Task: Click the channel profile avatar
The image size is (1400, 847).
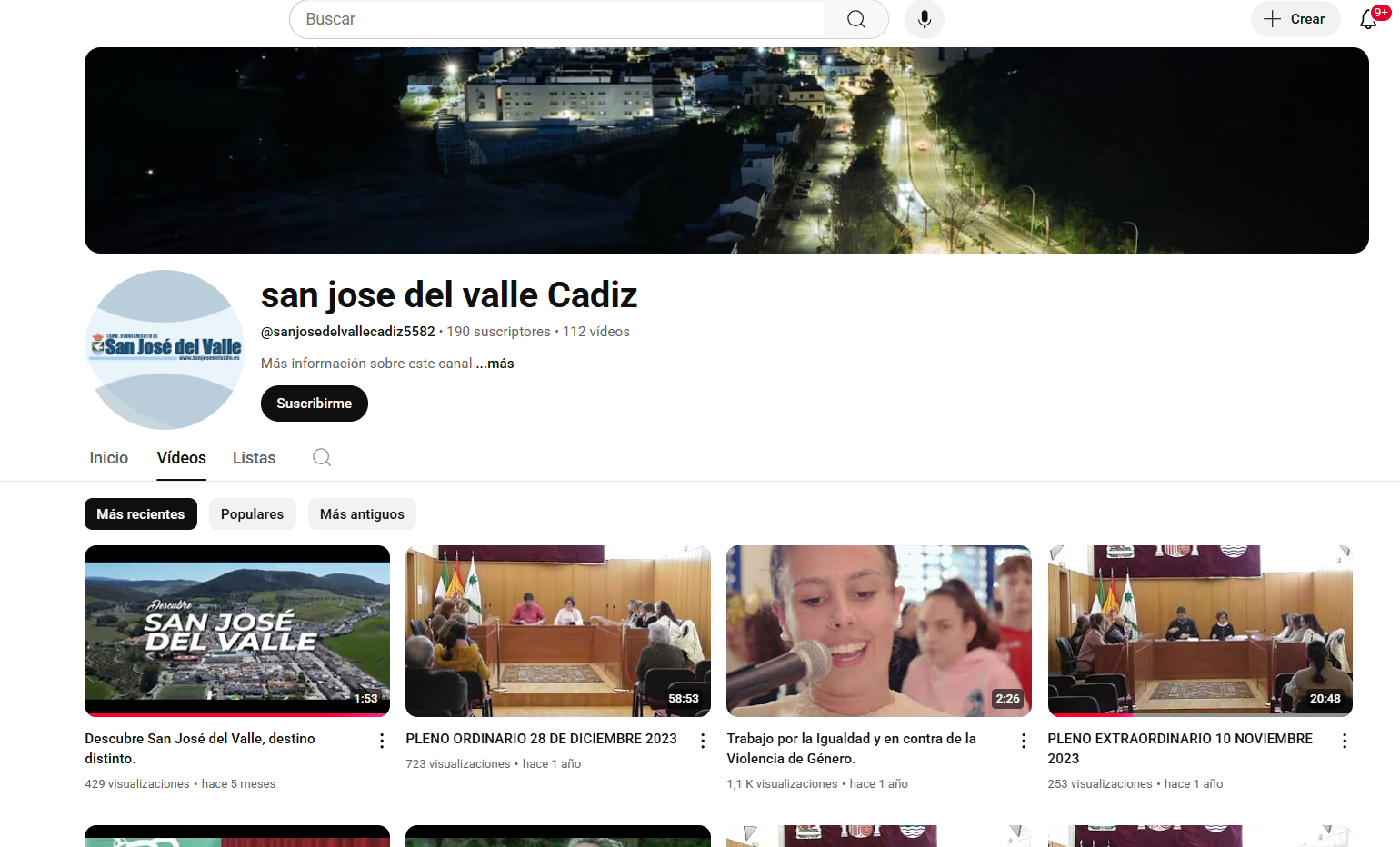Action: point(165,349)
